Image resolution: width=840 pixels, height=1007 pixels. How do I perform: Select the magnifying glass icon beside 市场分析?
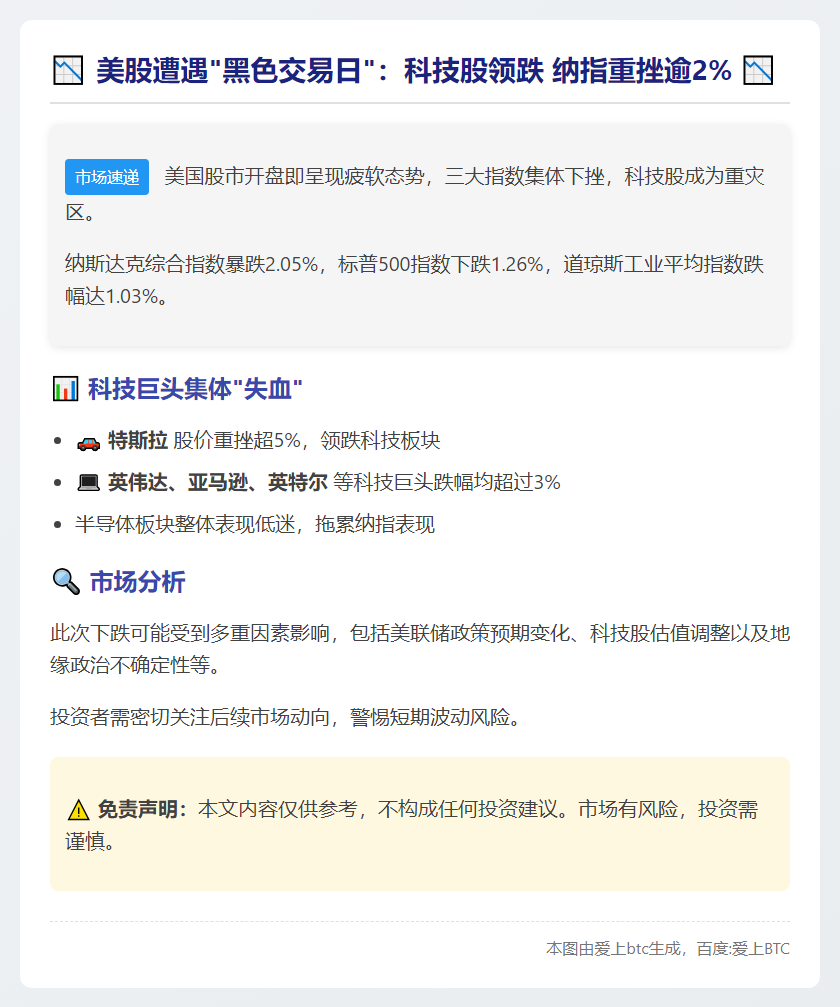coord(65,580)
